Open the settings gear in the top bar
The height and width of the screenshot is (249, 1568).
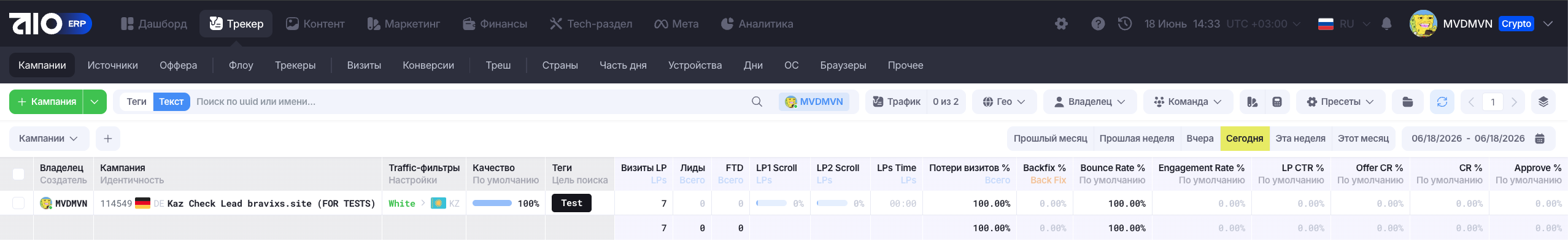tap(1061, 24)
